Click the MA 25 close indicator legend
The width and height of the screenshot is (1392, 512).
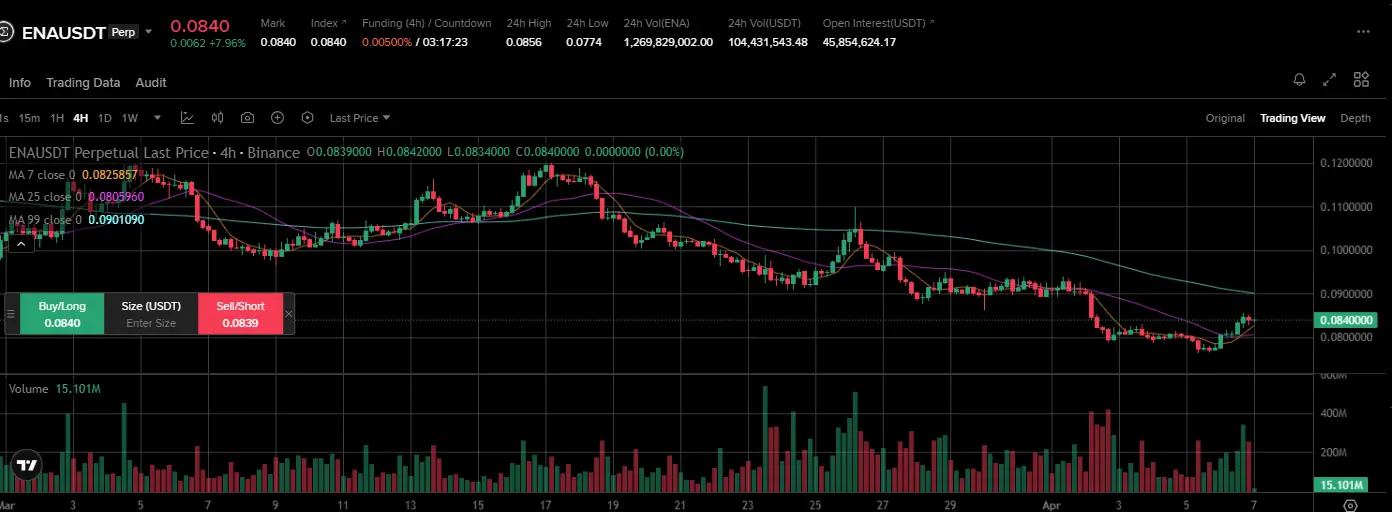coord(76,197)
